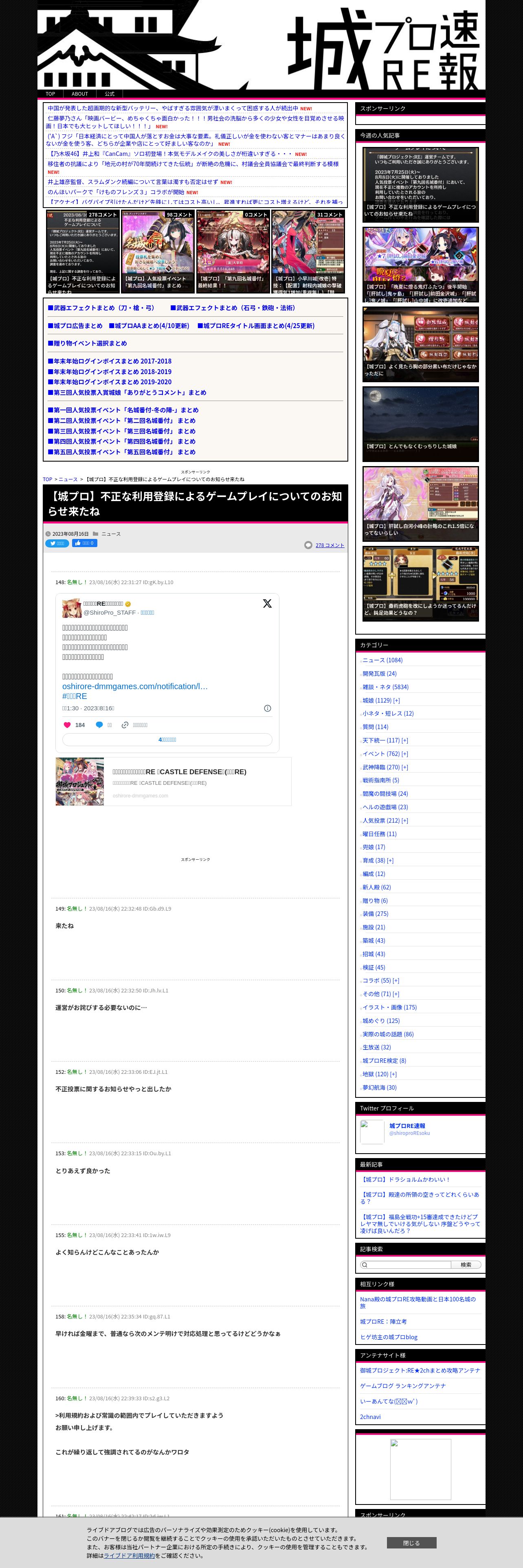Screen dimensions: 523x1568
Task: Click 検索 search button
Action: coord(466,1264)
